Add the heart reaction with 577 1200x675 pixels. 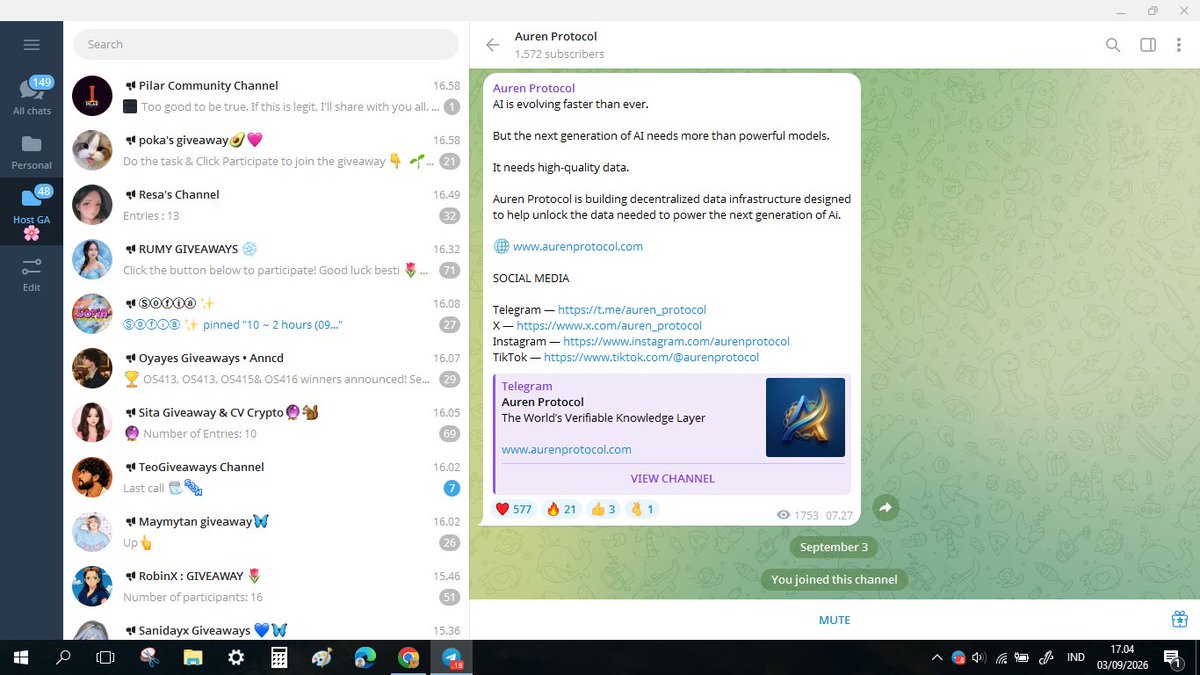(x=515, y=509)
